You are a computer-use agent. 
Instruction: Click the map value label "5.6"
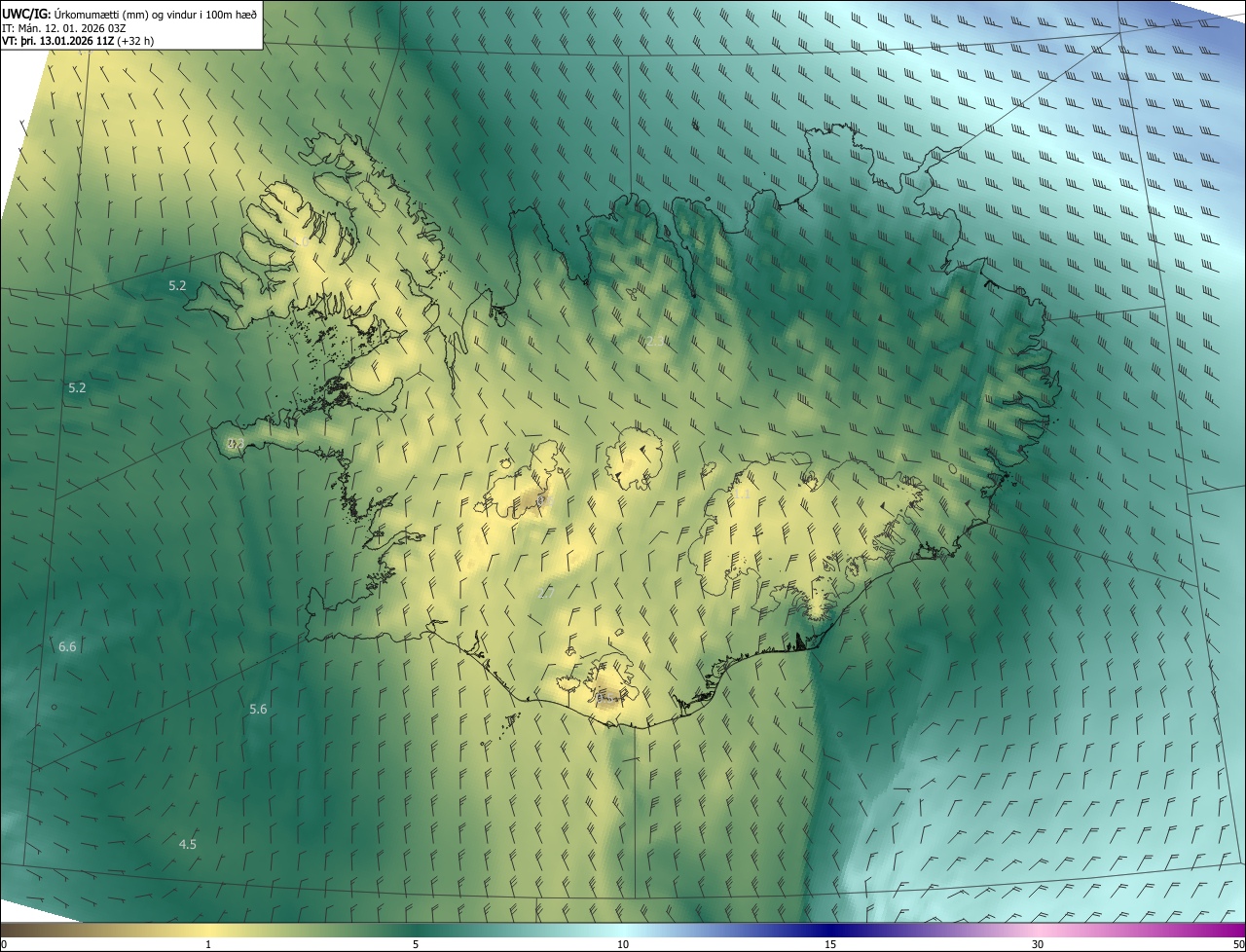coord(258,709)
